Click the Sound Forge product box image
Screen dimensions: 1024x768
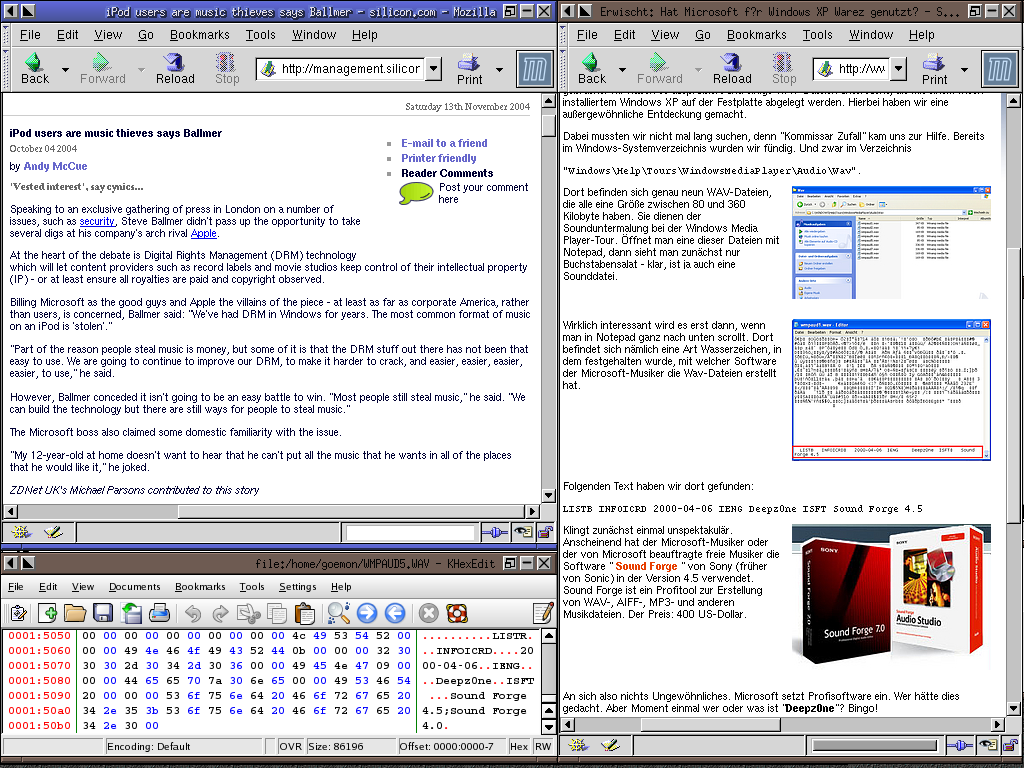click(x=890, y=596)
